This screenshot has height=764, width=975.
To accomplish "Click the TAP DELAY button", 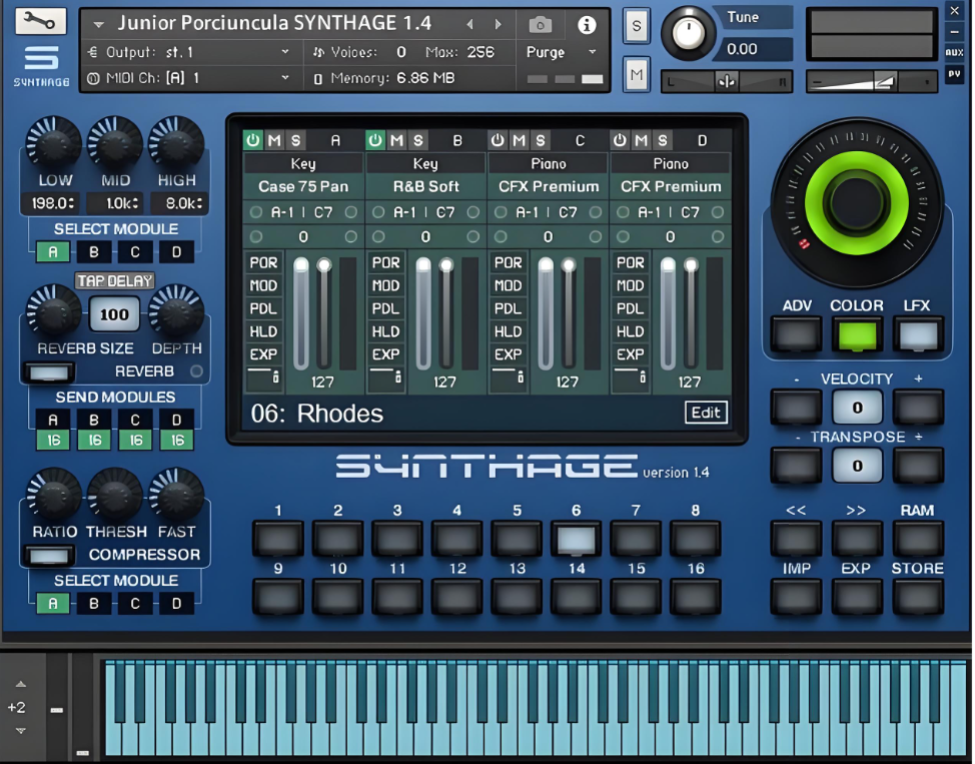I will click(x=115, y=281).
